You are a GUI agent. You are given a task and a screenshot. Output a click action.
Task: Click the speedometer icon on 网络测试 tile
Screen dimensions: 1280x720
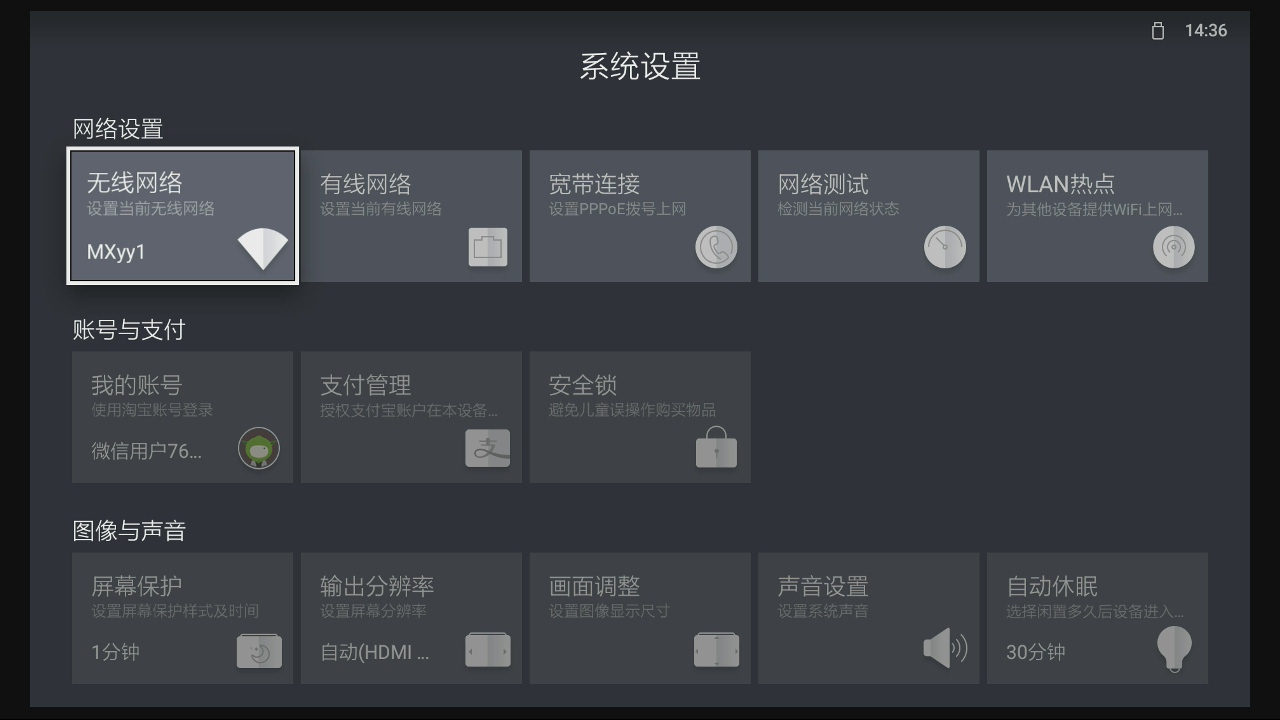(945, 247)
